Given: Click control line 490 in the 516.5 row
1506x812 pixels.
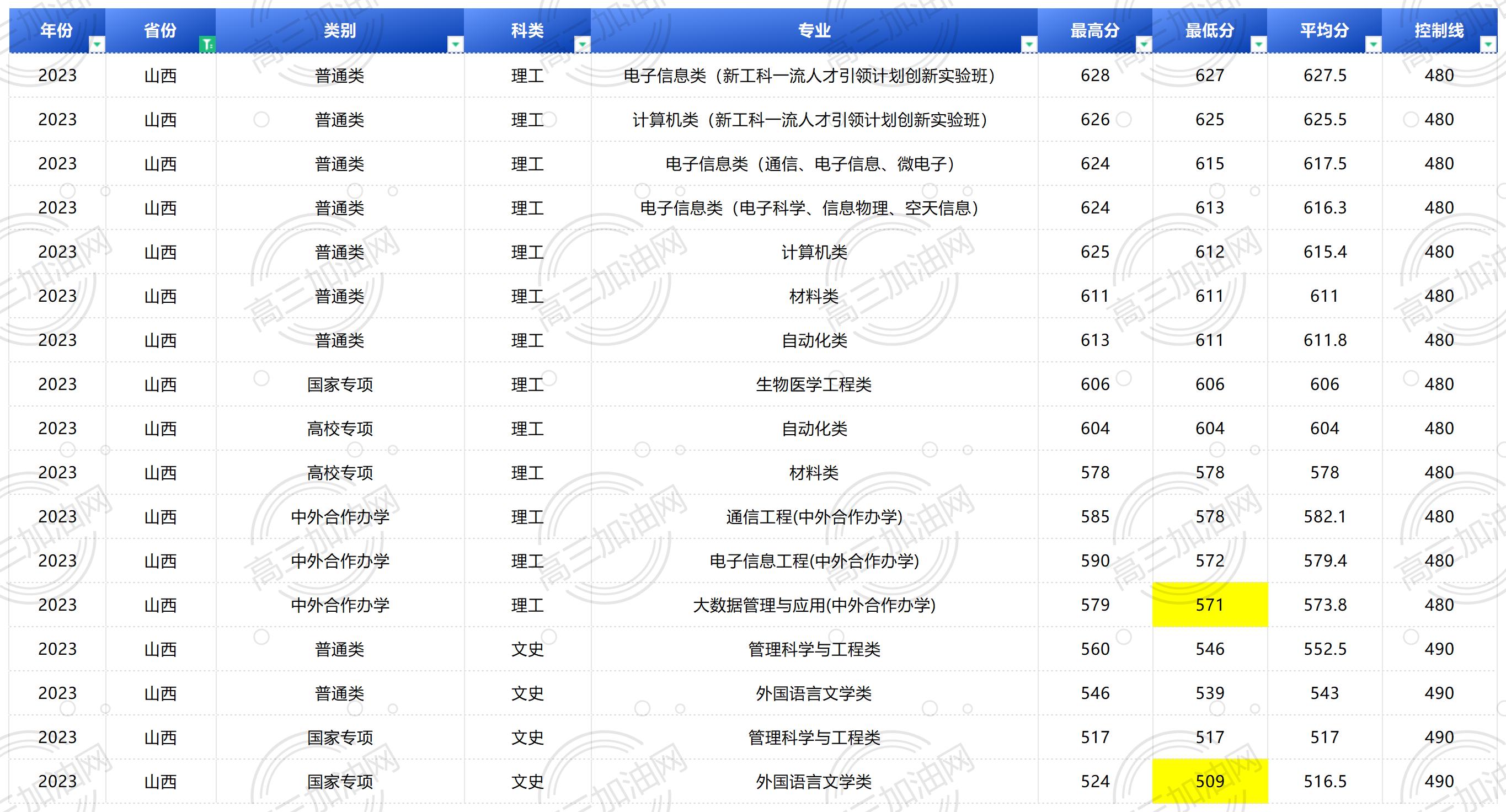Looking at the screenshot, I should click(x=1439, y=781).
